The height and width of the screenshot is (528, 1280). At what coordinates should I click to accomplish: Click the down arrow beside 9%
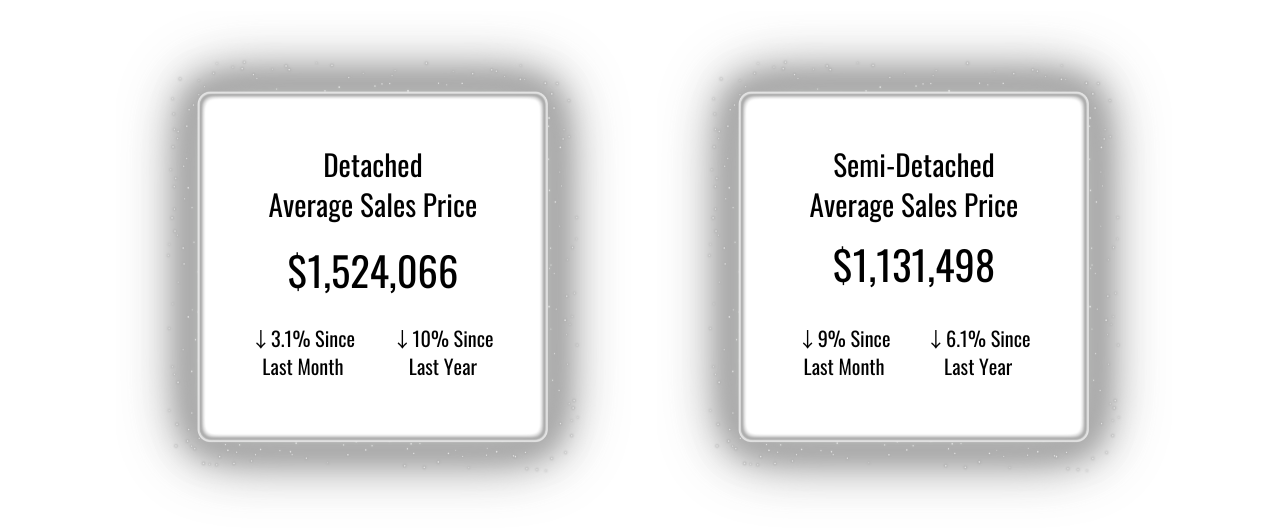click(x=807, y=340)
